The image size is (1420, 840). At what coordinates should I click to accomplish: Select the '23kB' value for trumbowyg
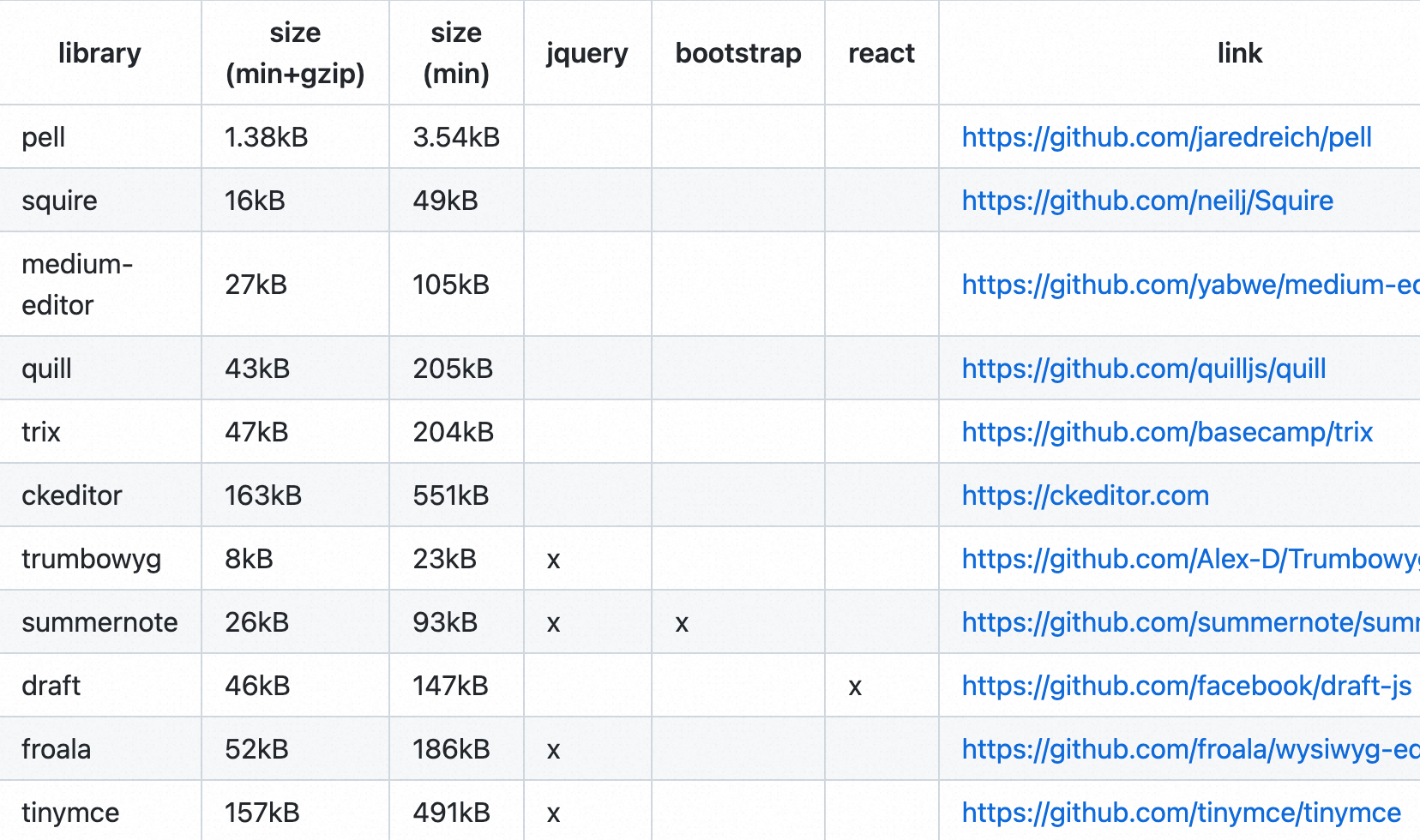[444, 559]
